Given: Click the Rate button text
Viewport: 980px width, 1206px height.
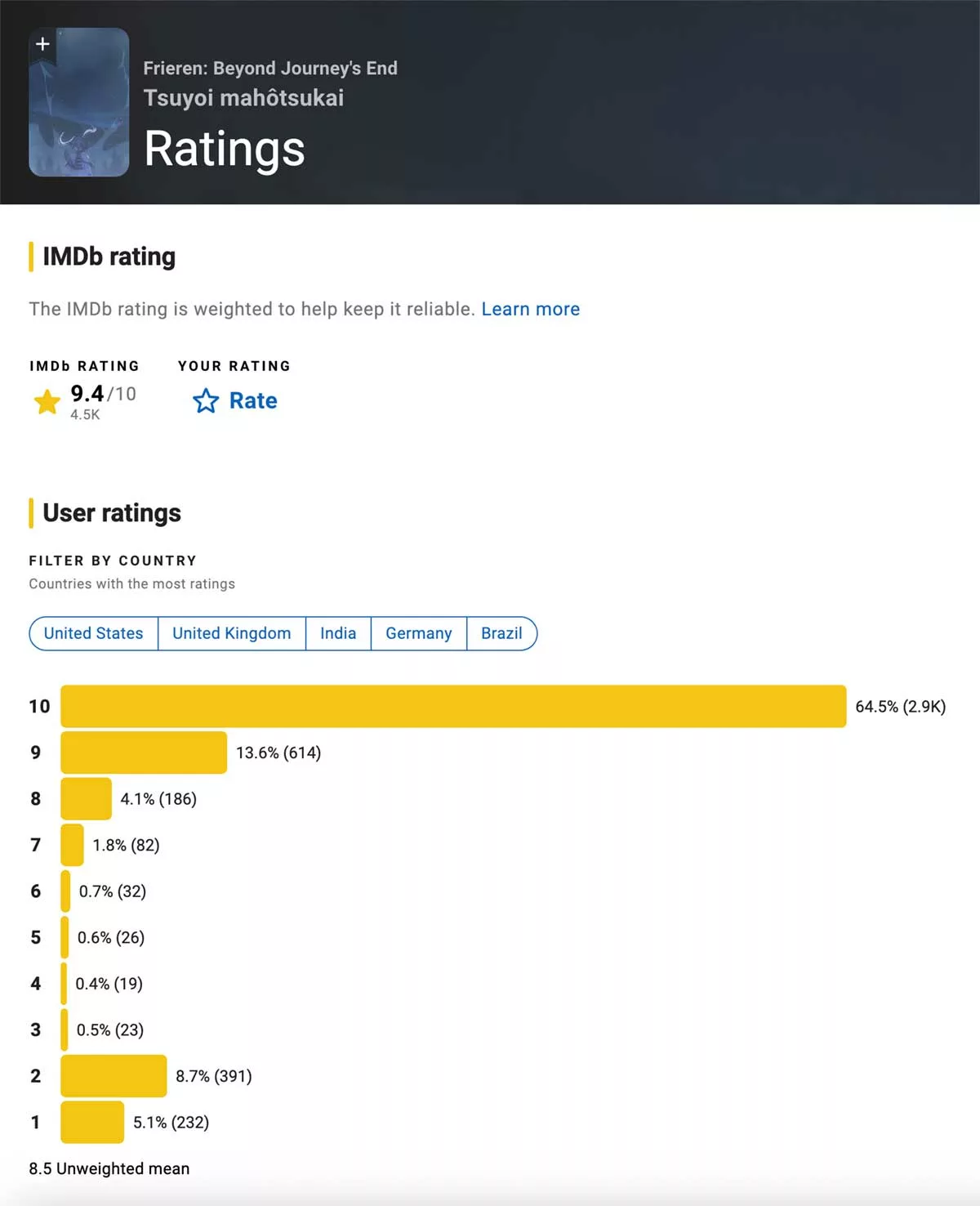Looking at the screenshot, I should (x=253, y=401).
